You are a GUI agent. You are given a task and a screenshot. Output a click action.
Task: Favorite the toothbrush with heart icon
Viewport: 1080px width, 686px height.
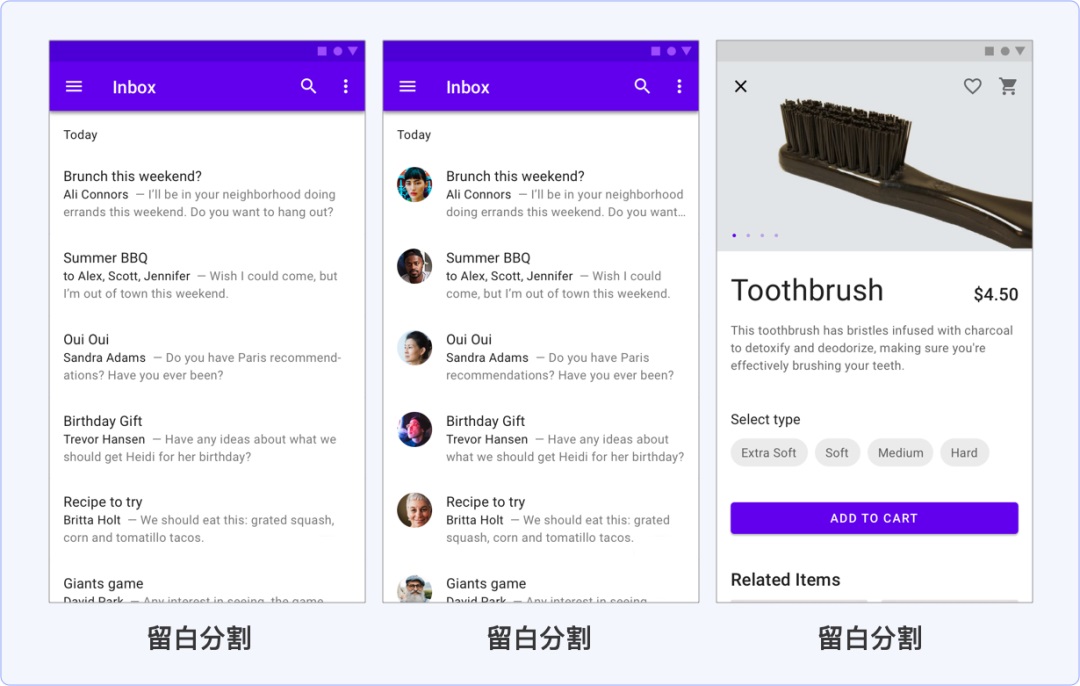tap(972, 87)
